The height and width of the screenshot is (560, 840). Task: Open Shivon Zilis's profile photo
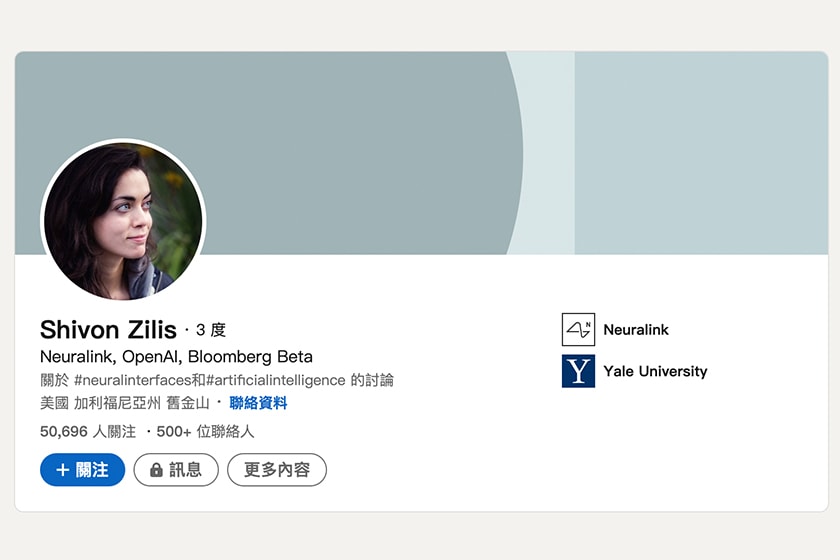coord(122,221)
